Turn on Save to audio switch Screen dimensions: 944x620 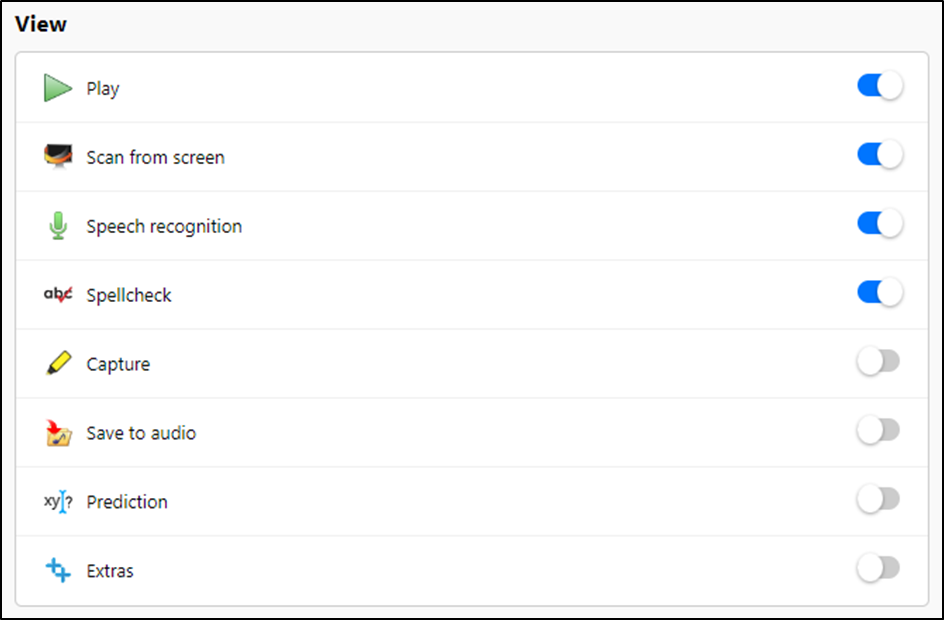[879, 431]
